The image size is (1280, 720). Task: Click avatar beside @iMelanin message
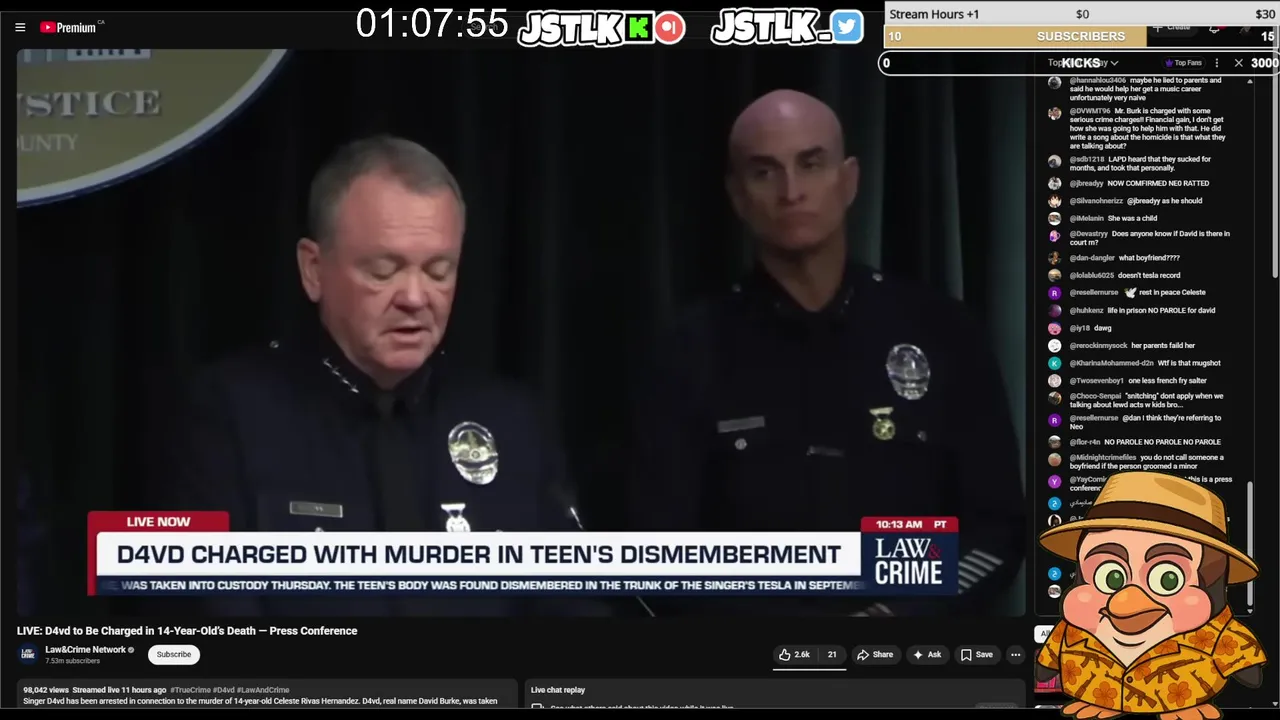(1054, 218)
